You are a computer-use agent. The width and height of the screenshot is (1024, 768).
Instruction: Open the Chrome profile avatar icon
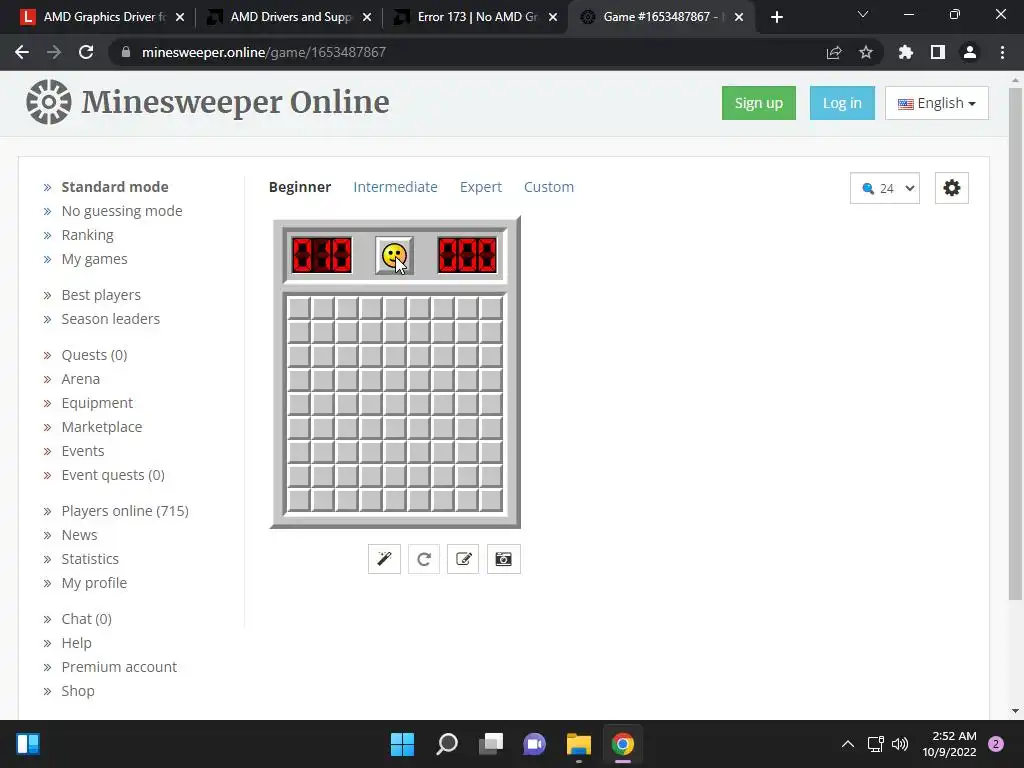[x=970, y=52]
